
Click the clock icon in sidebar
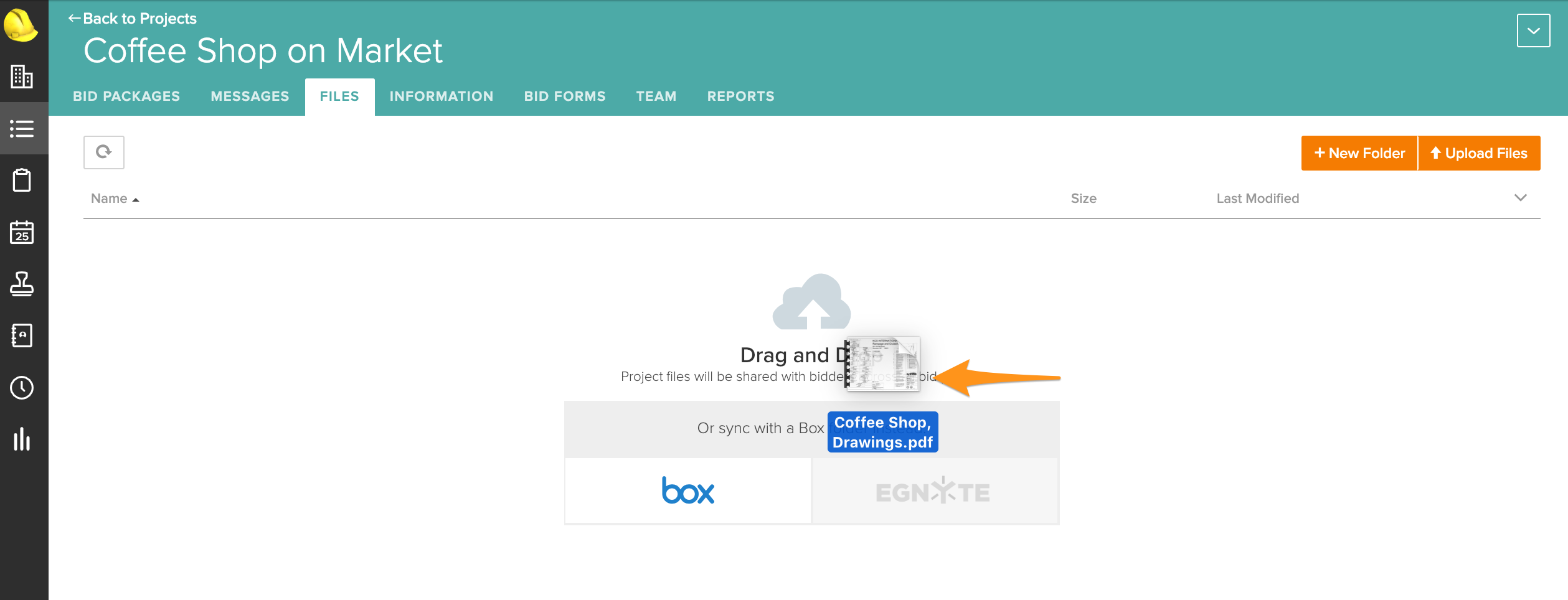pos(22,388)
